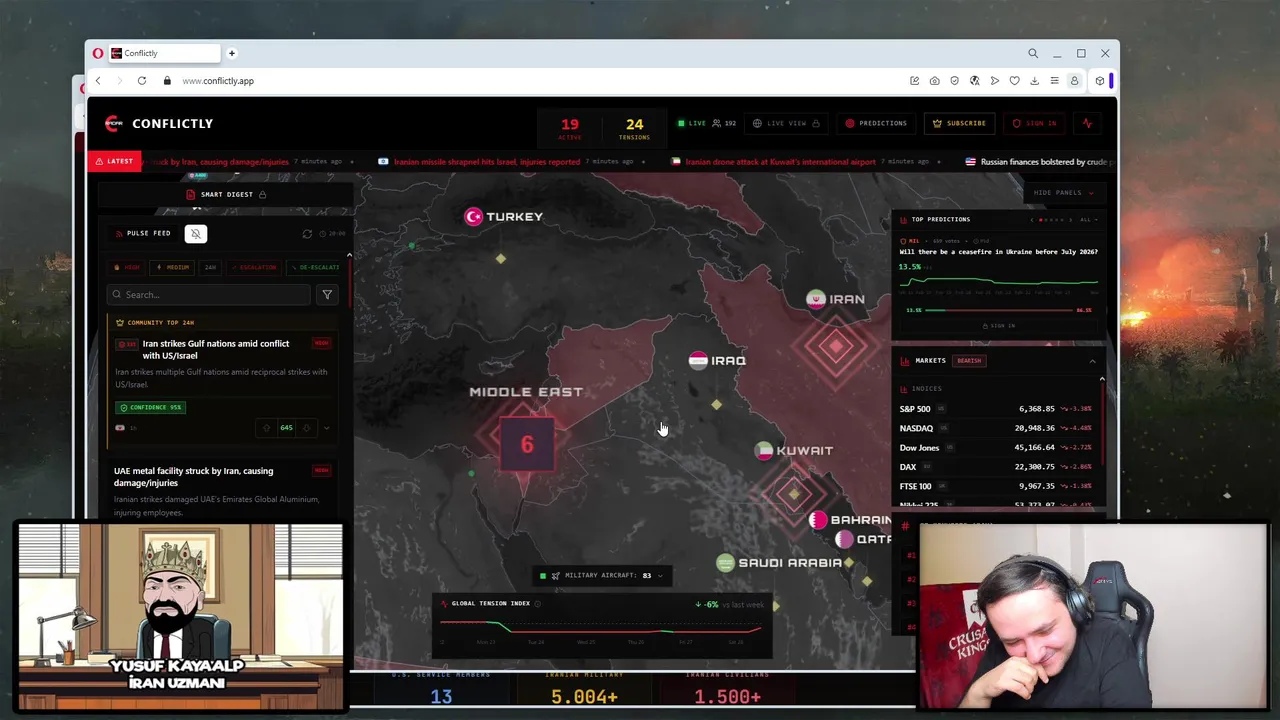Reload the page in Opera toolbar

click(142, 81)
